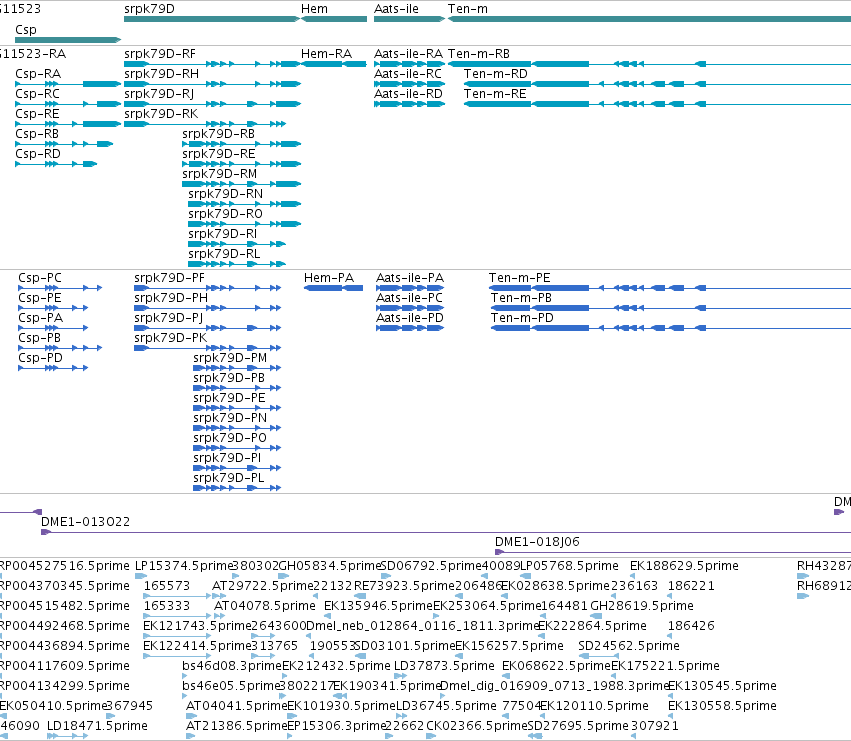The width and height of the screenshot is (851, 741).
Task: Choose the Ten-m-PE protein
Action: 670,288
